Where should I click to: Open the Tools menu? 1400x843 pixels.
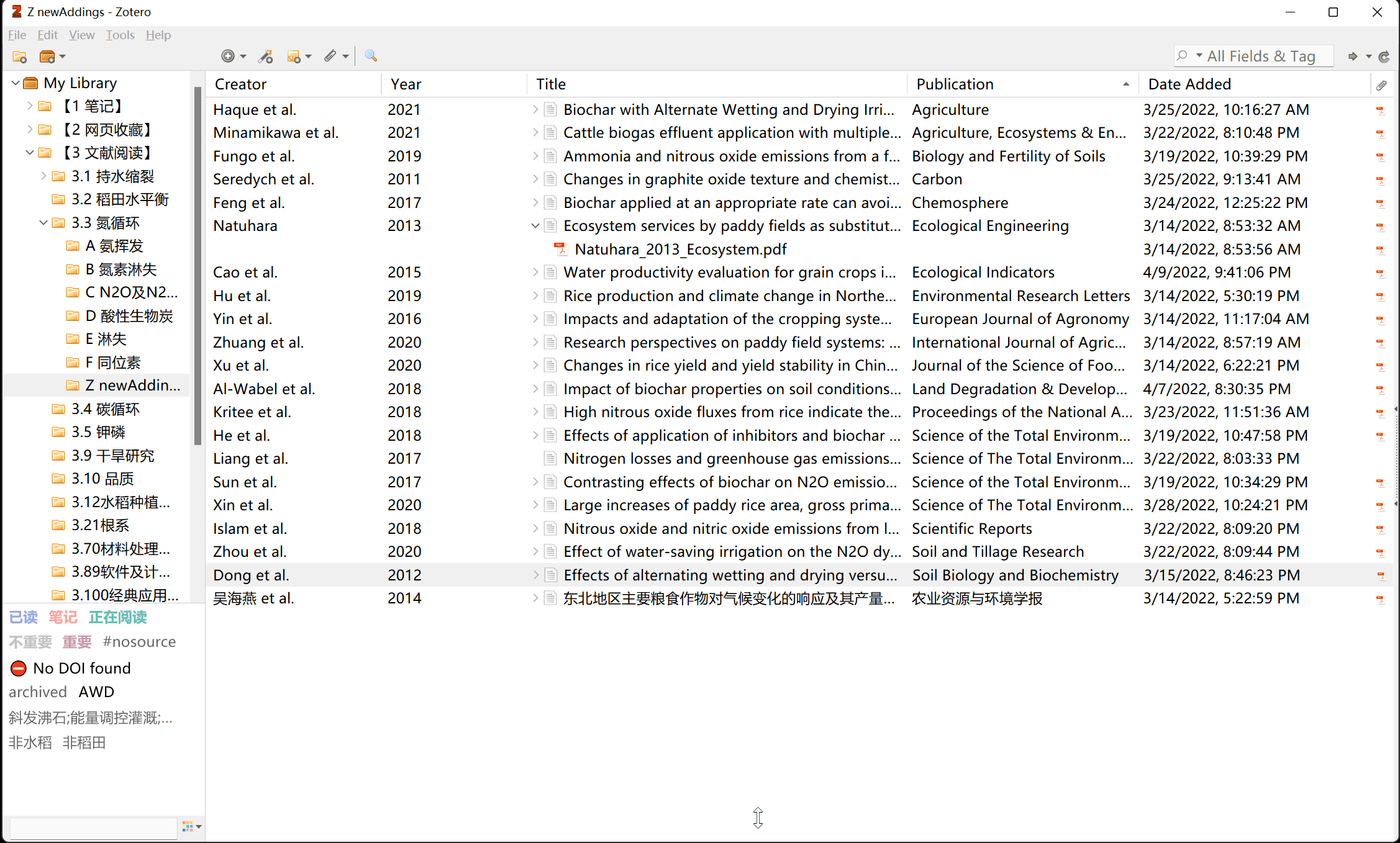(120, 35)
